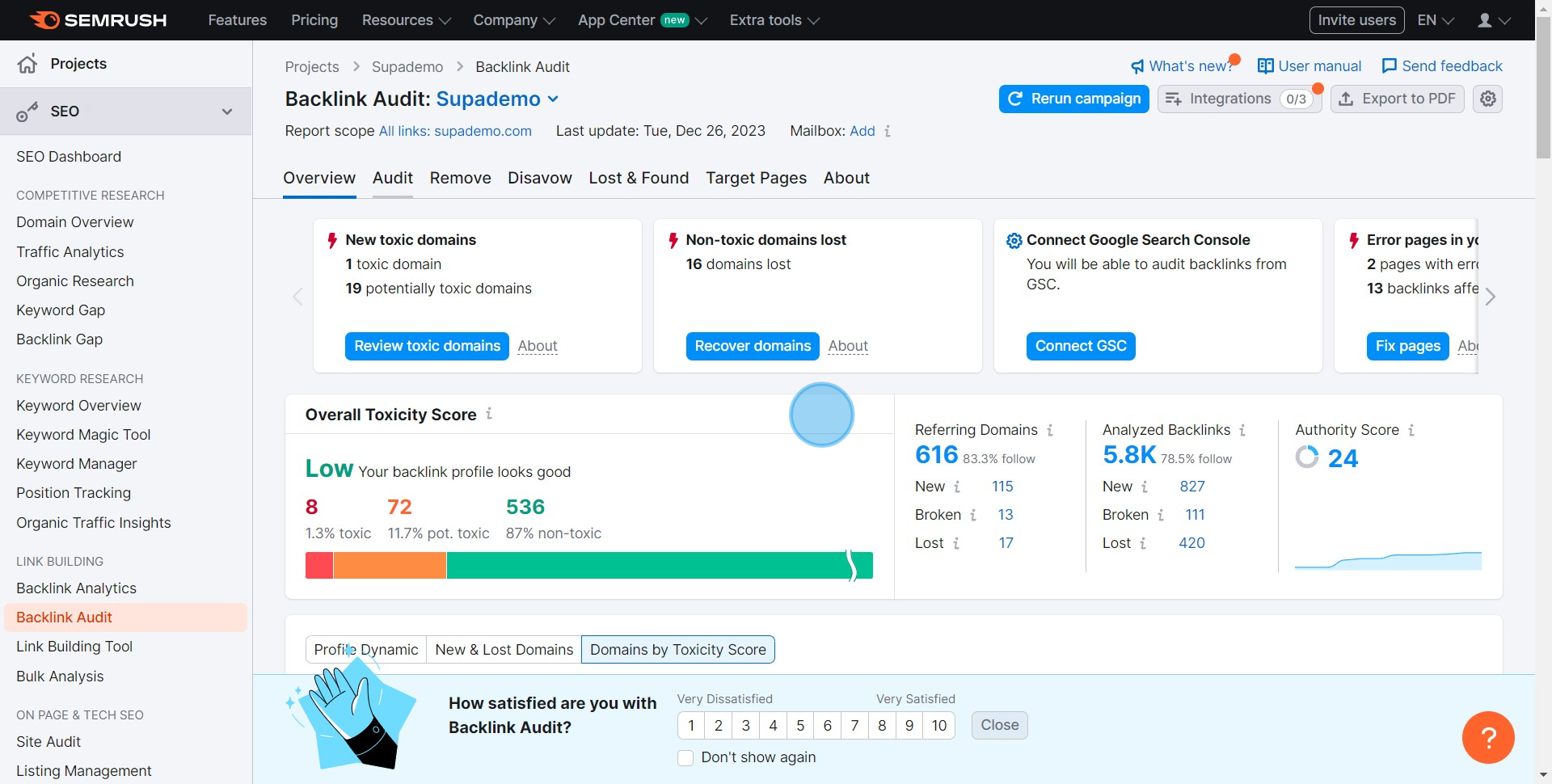Click the Connect Google Search Console gear icon
The width and height of the screenshot is (1552, 784).
point(1014,241)
